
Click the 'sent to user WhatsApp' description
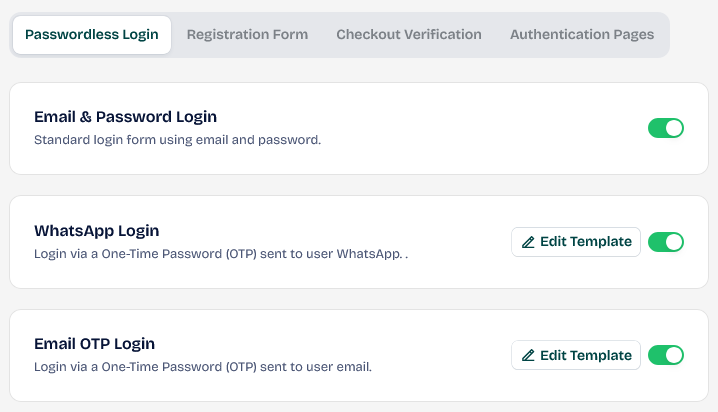[x=220, y=254]
